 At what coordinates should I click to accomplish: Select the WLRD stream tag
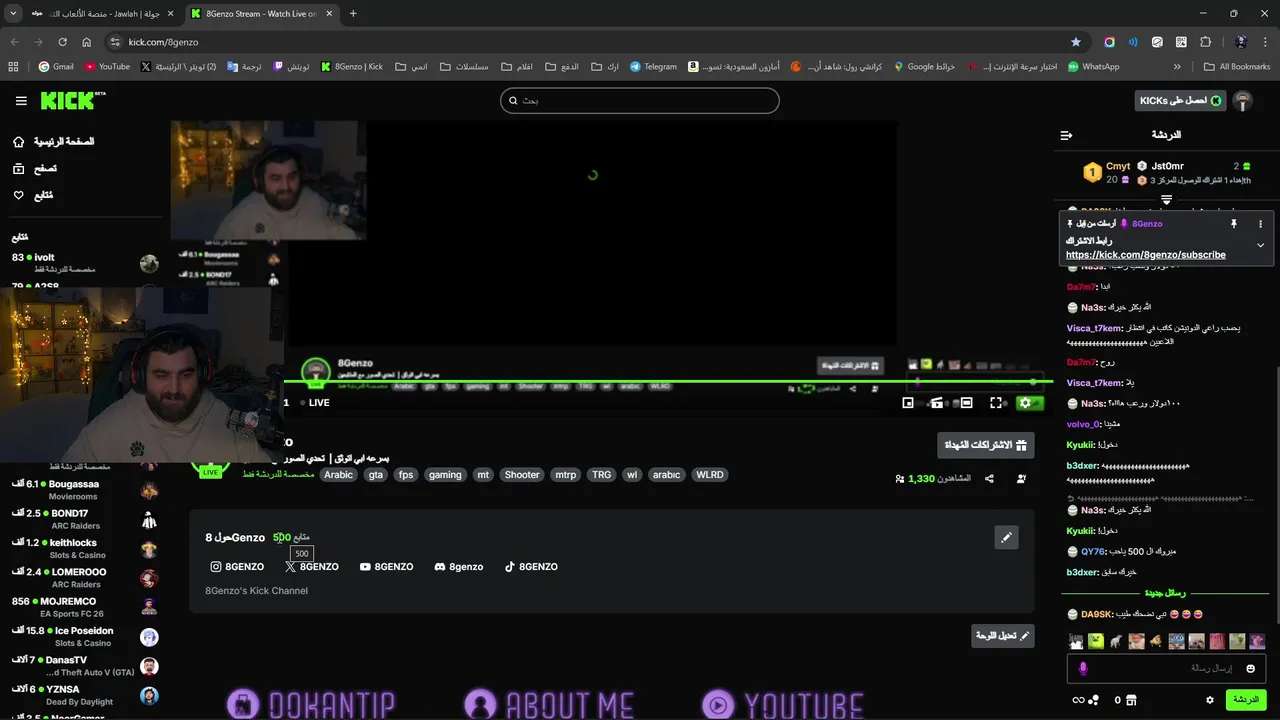click(x=710, y=475)
